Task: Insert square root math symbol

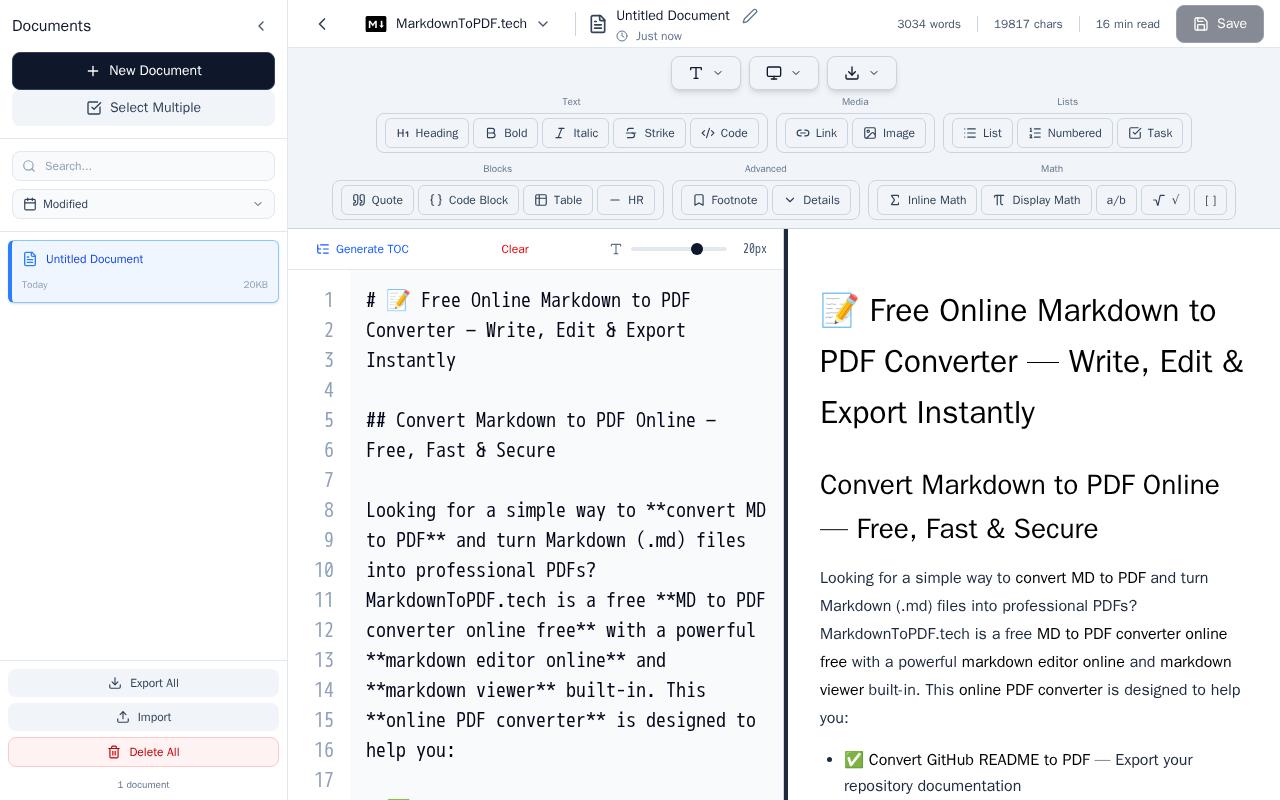Action: click(x=1165, y=200)
